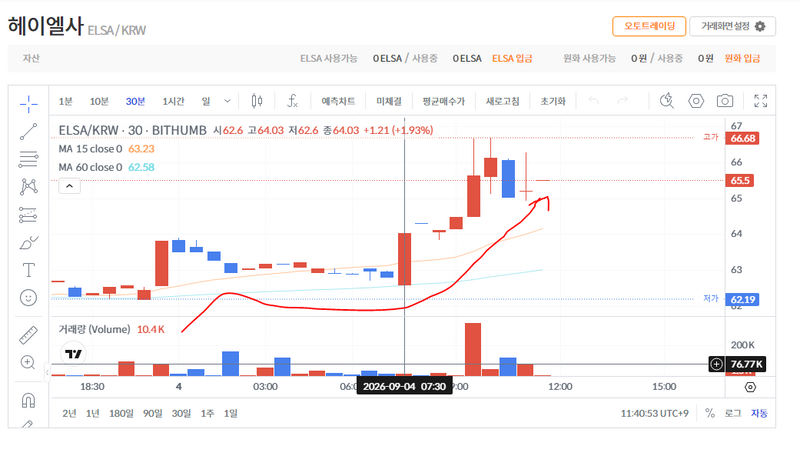Set chart range to 1주
Viewport: 800px width, 460px height.
coord(207,413)
